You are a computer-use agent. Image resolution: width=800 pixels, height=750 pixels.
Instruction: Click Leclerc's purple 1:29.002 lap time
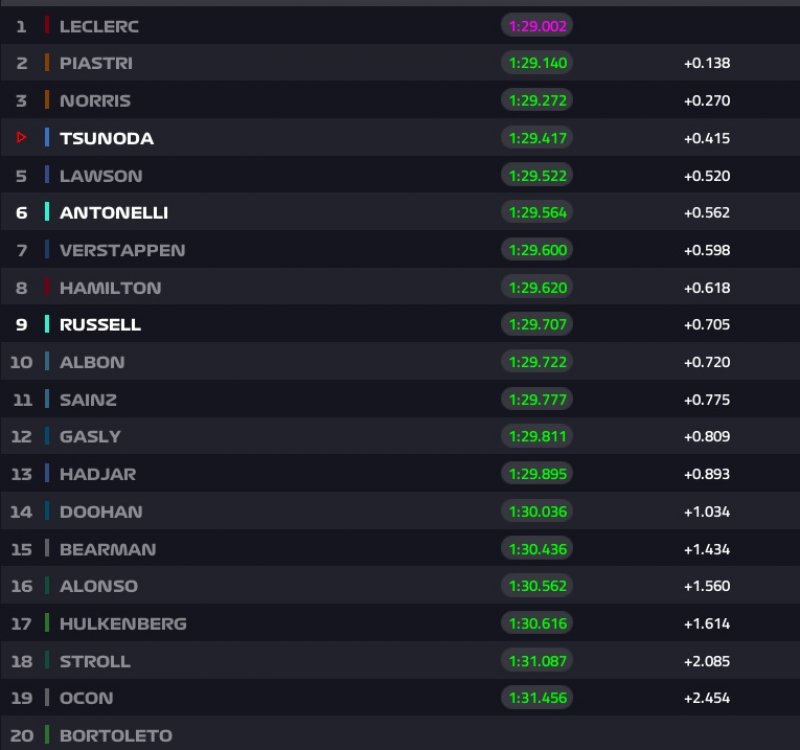[536, 26]
